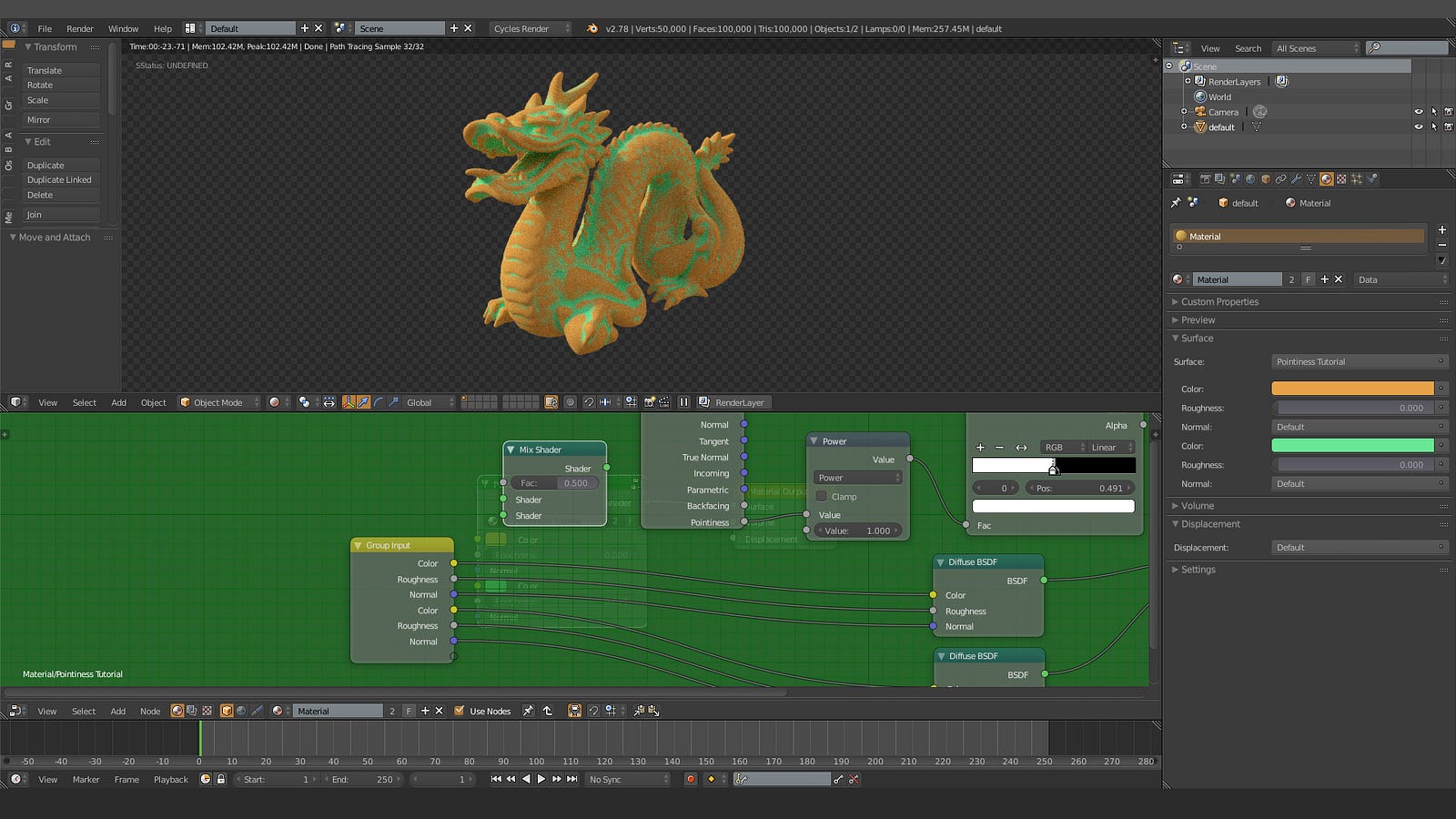Add a color stop on color ramp (plus)

[980, 447]
